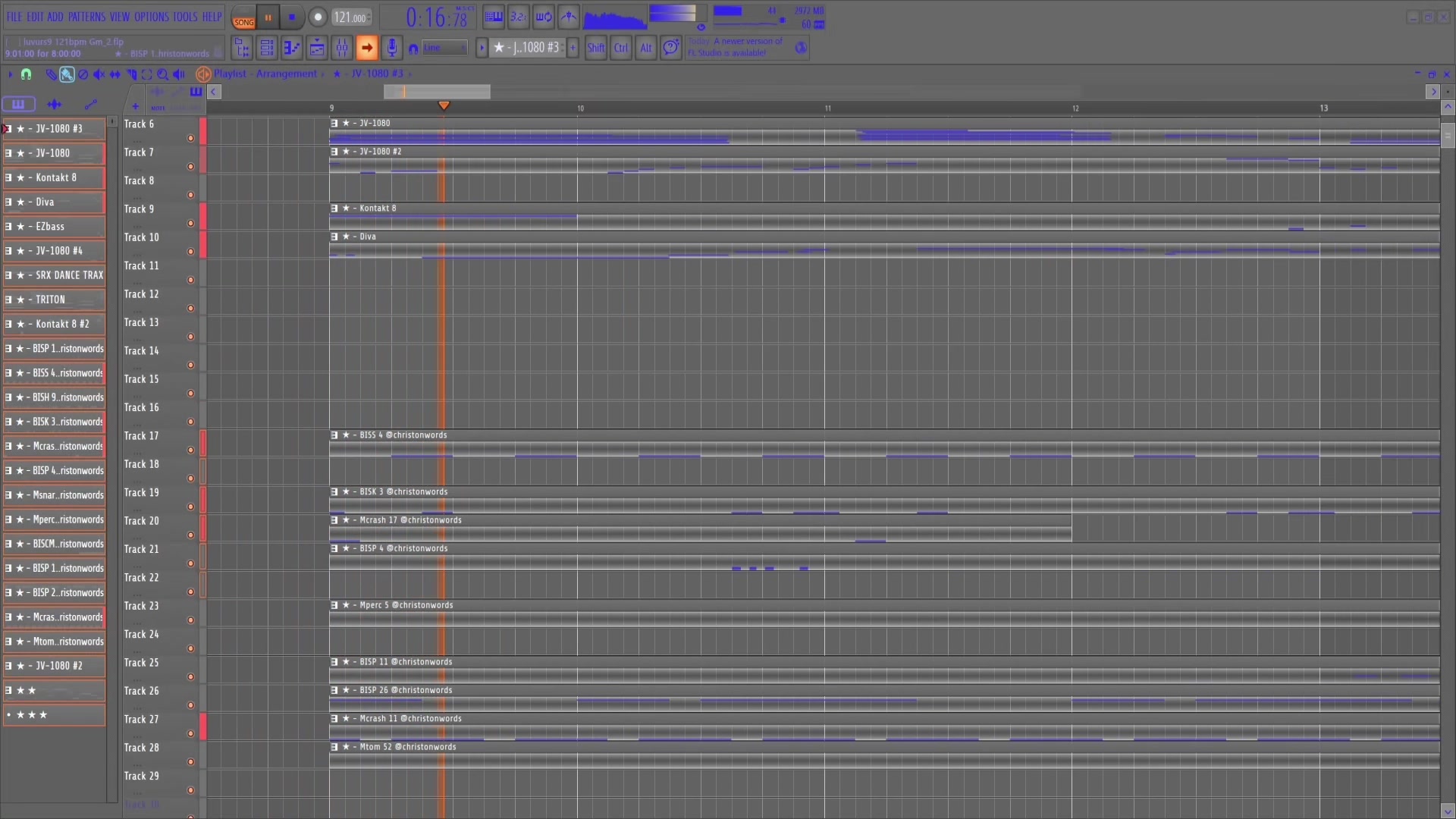Open the FILE menu
This screenshot has height=819, width=1456.
click(14, 17)
